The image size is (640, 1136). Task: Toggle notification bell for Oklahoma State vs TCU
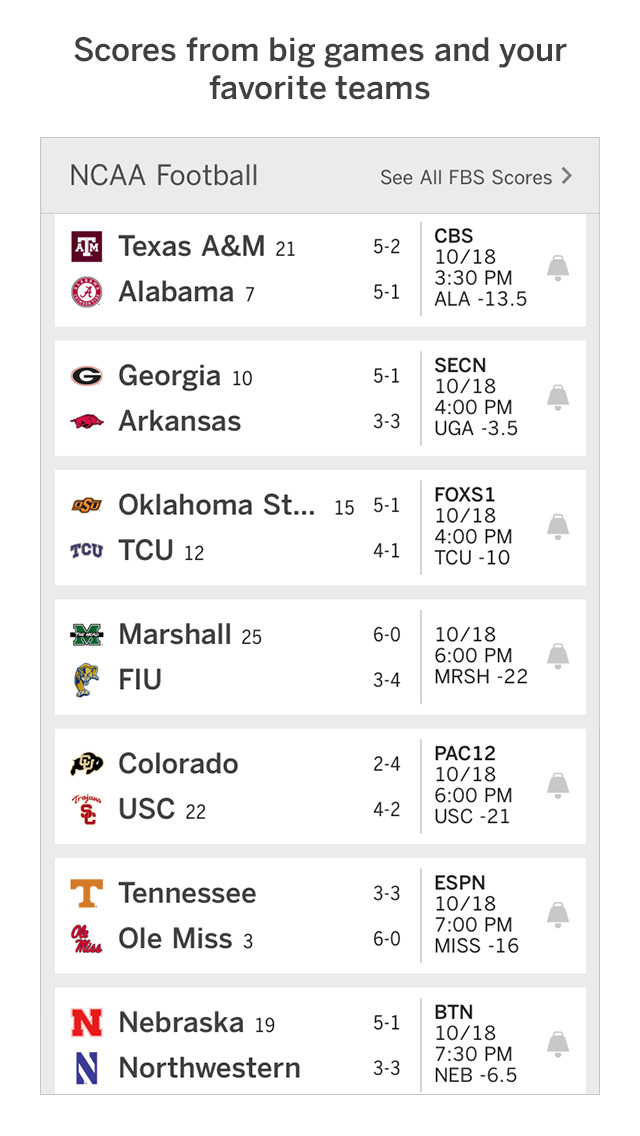(558, 526)
